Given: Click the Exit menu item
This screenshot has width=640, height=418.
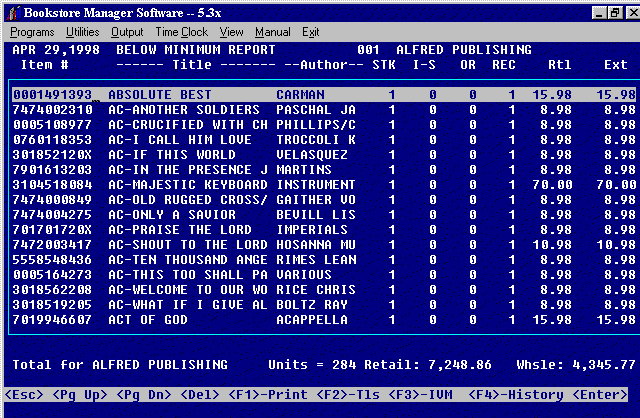Looking at the screenshot, I should point(311,32).
